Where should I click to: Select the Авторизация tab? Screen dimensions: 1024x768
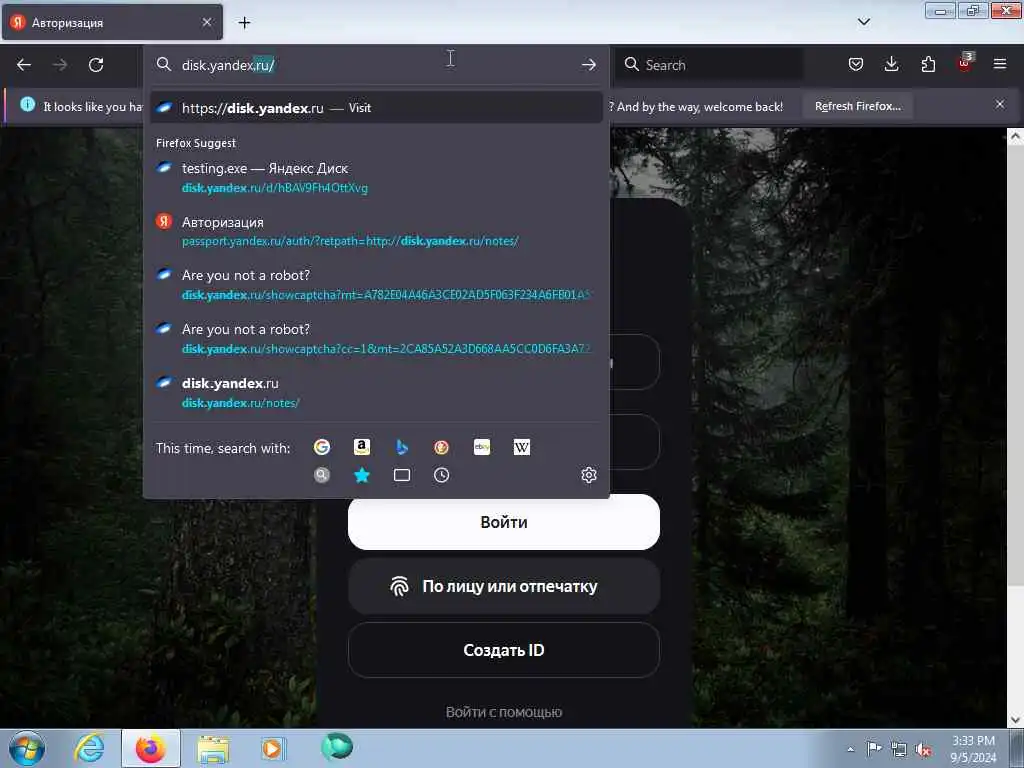point(112,22)
